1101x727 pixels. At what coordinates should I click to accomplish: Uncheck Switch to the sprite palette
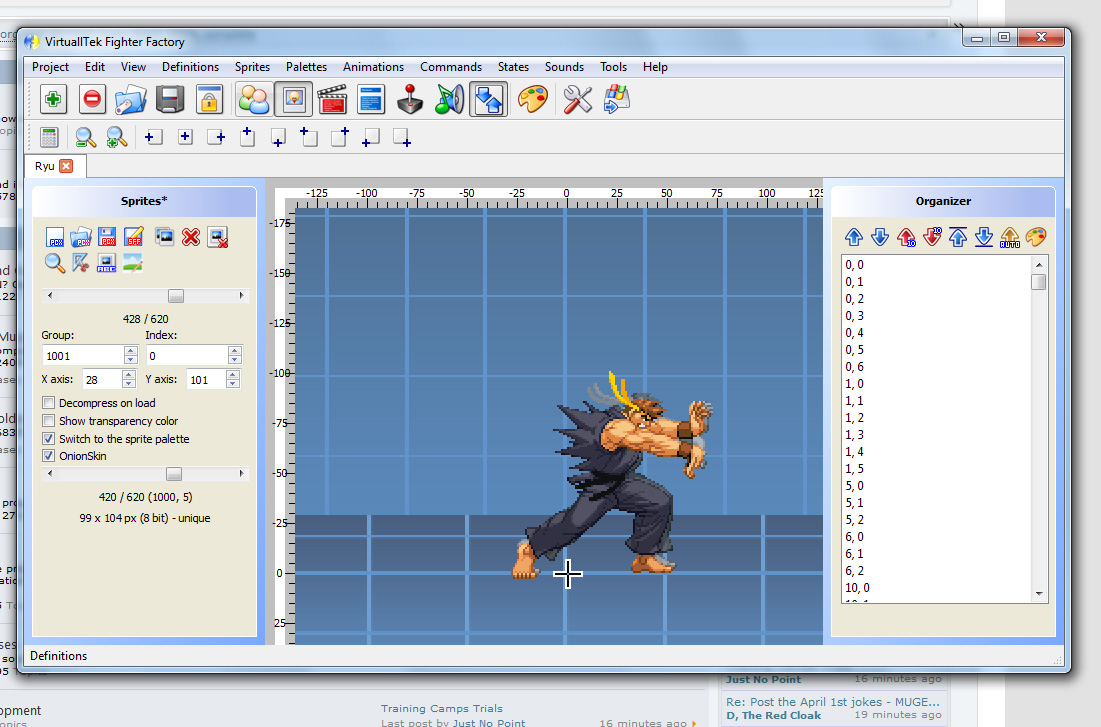[48, 439]
